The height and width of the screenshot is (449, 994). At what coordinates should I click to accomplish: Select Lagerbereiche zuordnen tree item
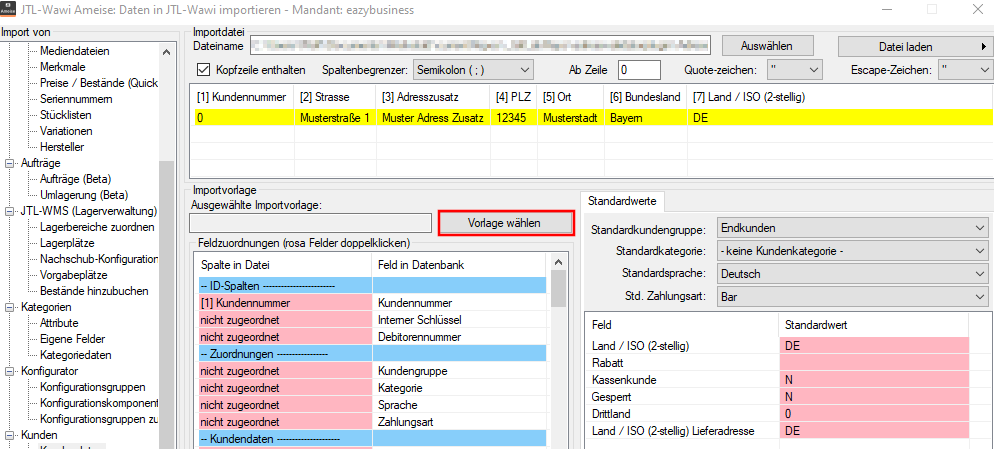(97, 227)
